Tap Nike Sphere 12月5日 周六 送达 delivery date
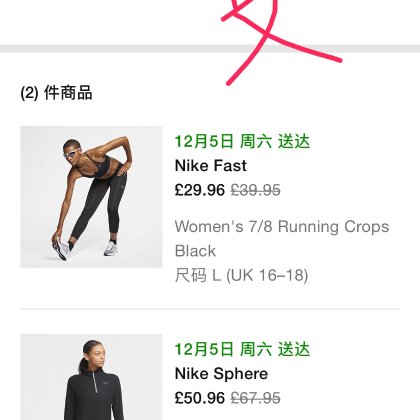This screenshot has width=420, height=420. click(x=242, y=349)
